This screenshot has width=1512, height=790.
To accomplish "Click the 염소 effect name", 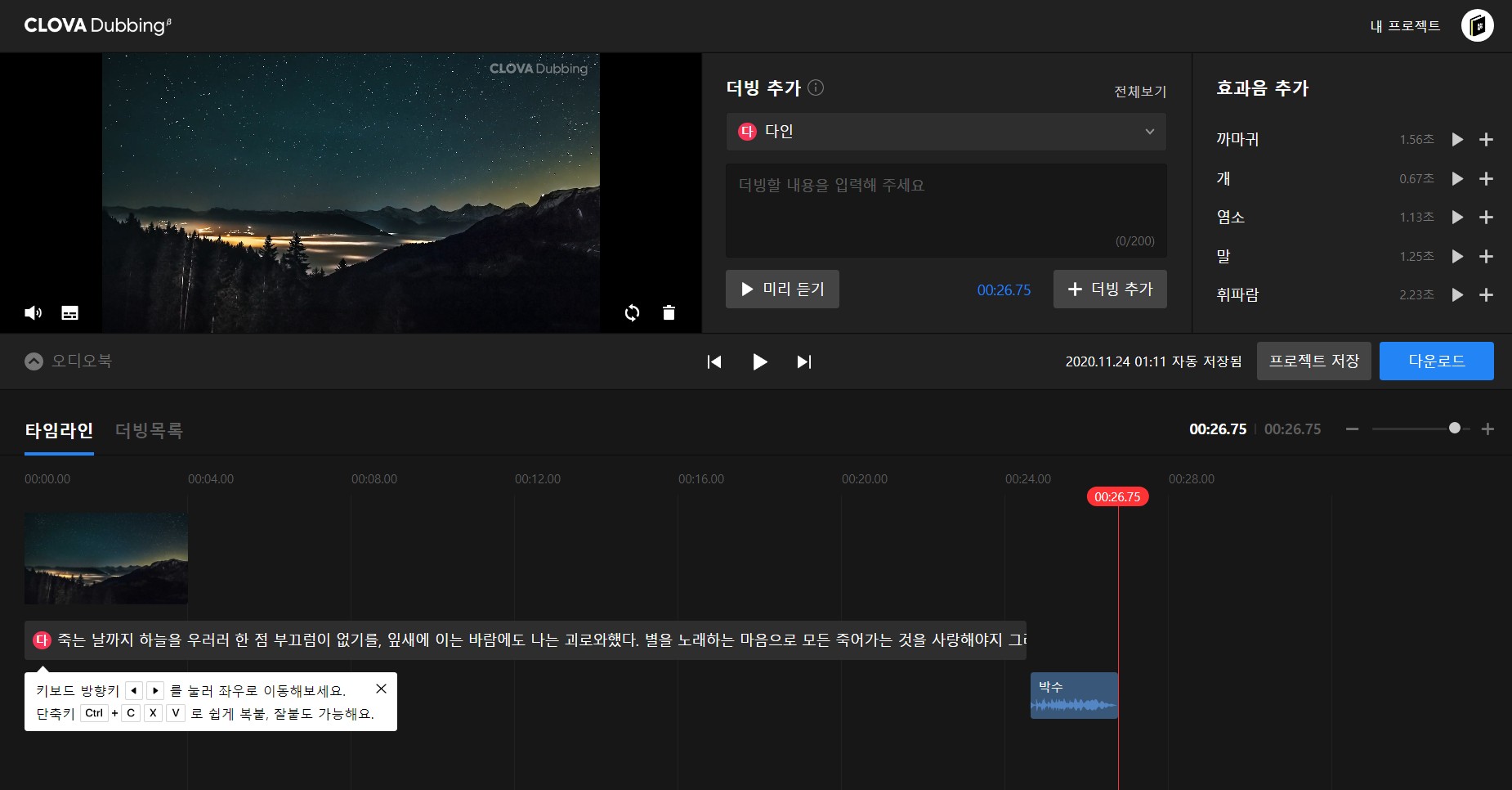I will pyautogui.click(x=1230, y=217).
